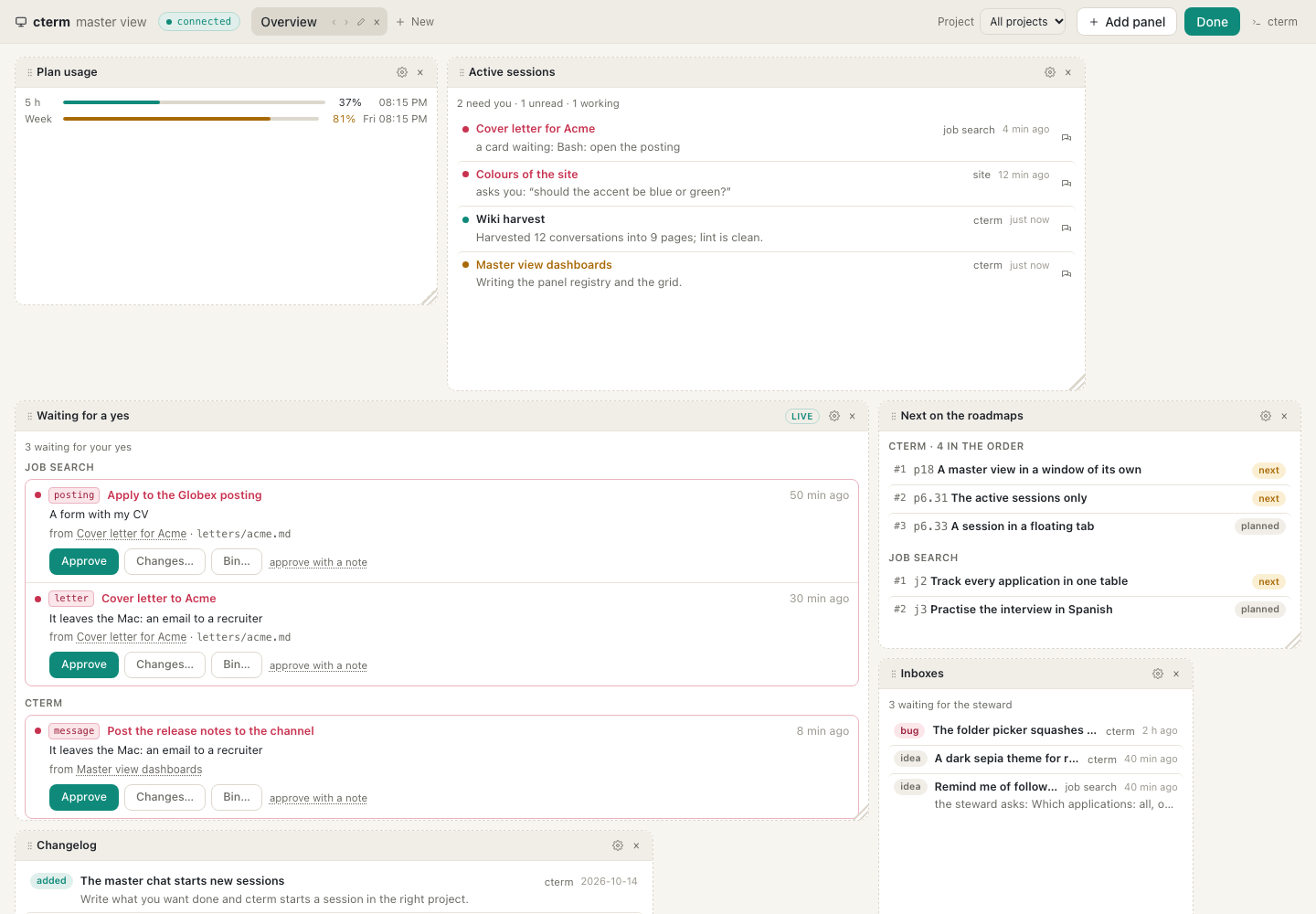This screenshot has width=1316, height=914.
Task: Open Active sessions panel settings gear
Action: pyautogui.click(x=1050, y=72)
